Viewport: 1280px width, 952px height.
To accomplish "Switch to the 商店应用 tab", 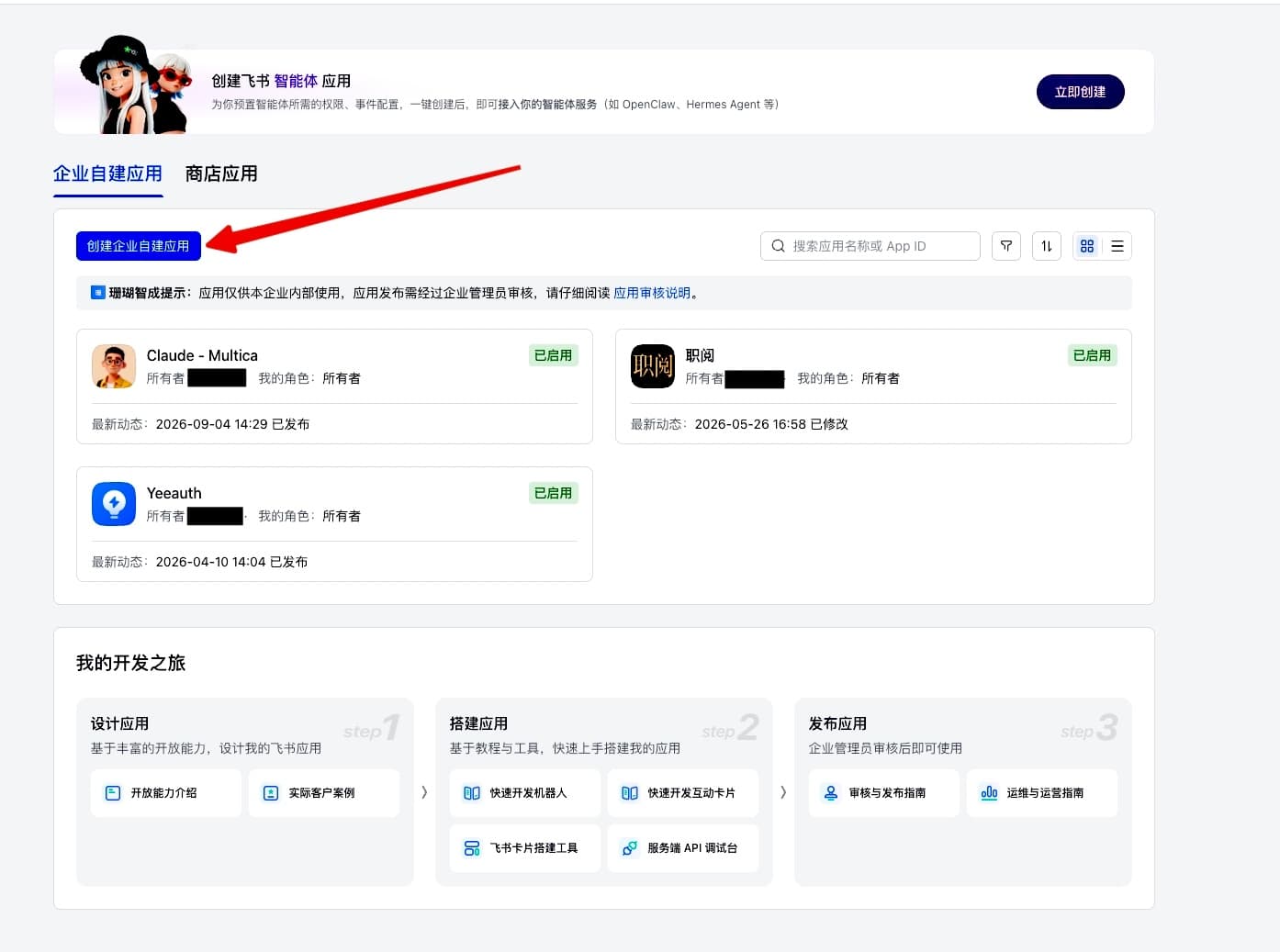I will (221, 174).
